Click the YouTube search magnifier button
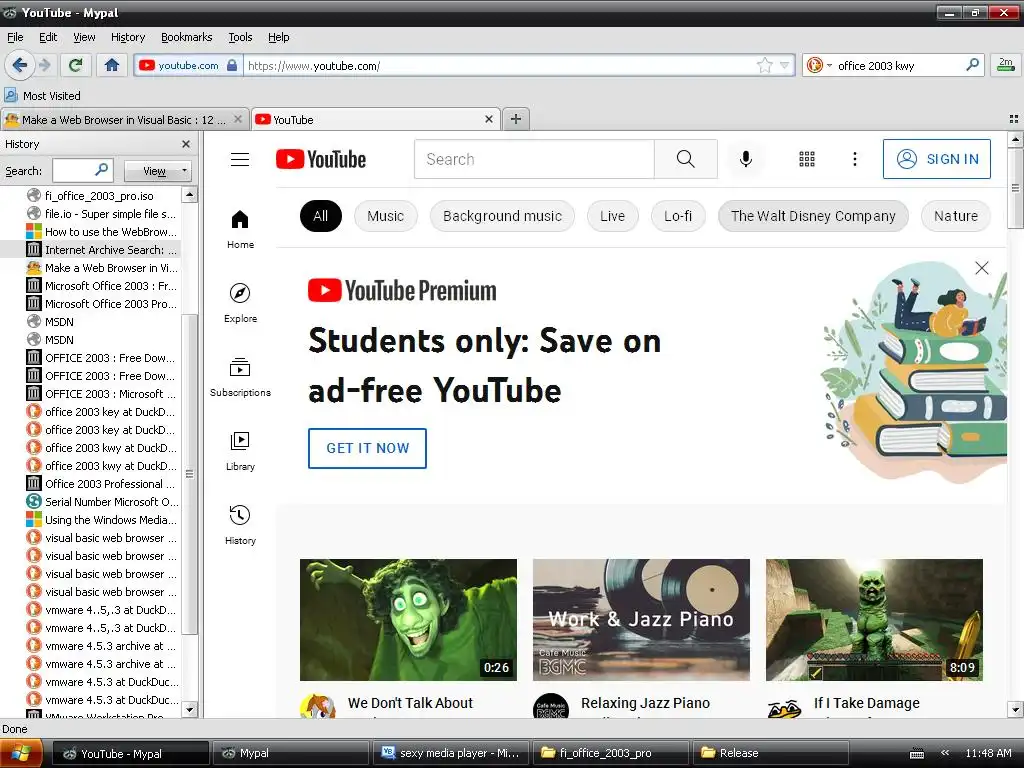This screenshot has height=768, width=1024. (686, 159)
